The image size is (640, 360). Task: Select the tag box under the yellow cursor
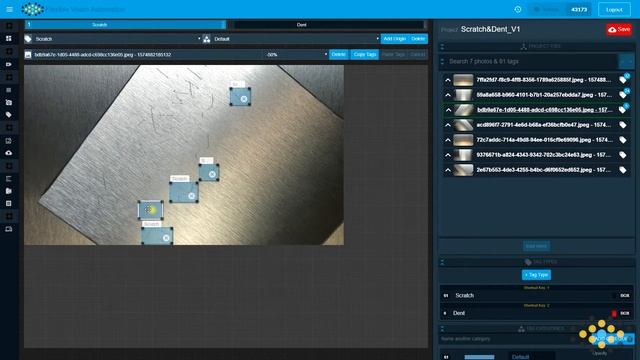point(151,210)
